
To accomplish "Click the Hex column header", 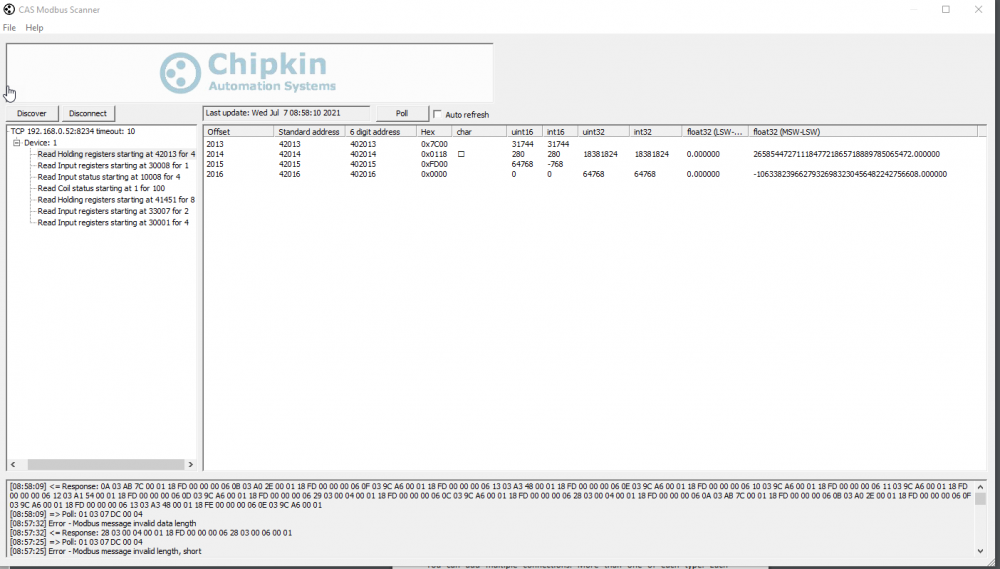I will pos(428,132).
